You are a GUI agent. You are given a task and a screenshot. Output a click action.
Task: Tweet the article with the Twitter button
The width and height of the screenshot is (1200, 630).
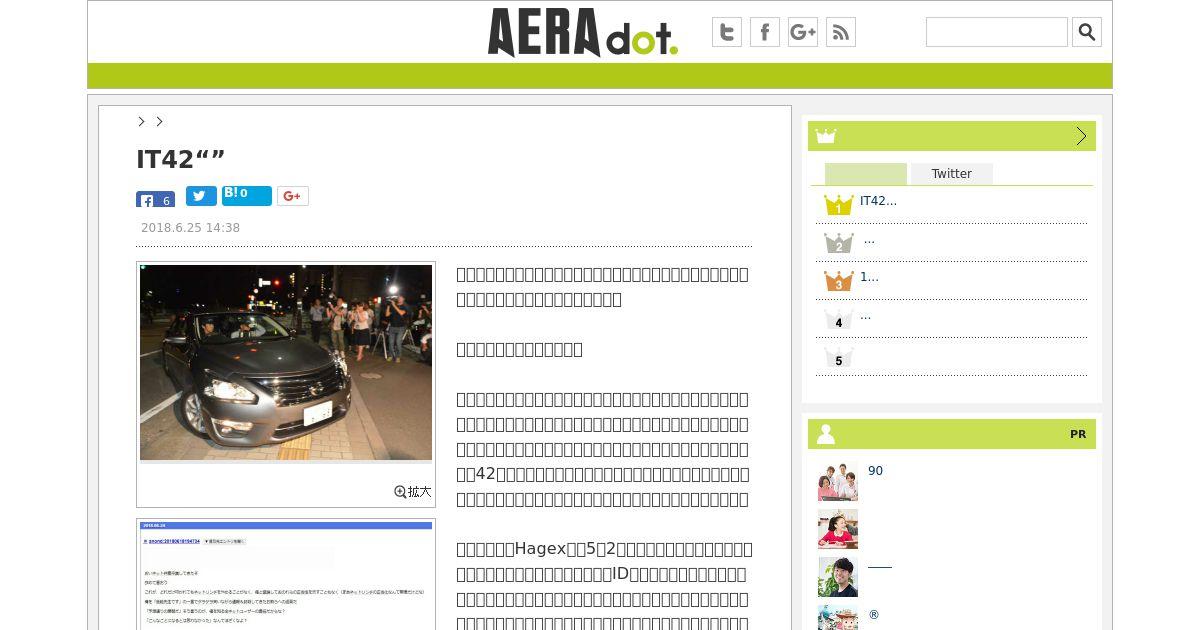click(x=201, y=196)
